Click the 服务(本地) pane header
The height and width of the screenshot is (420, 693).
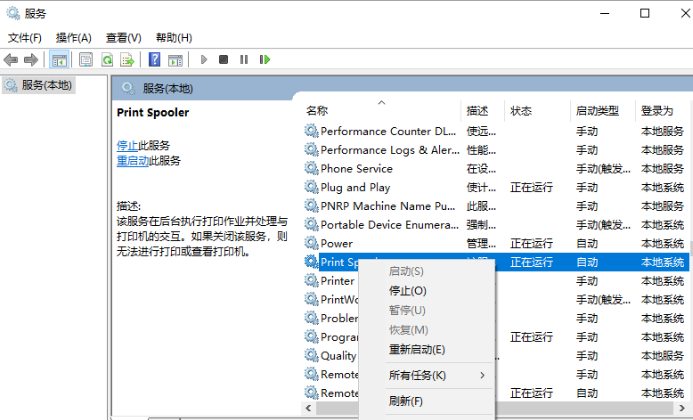168,88
